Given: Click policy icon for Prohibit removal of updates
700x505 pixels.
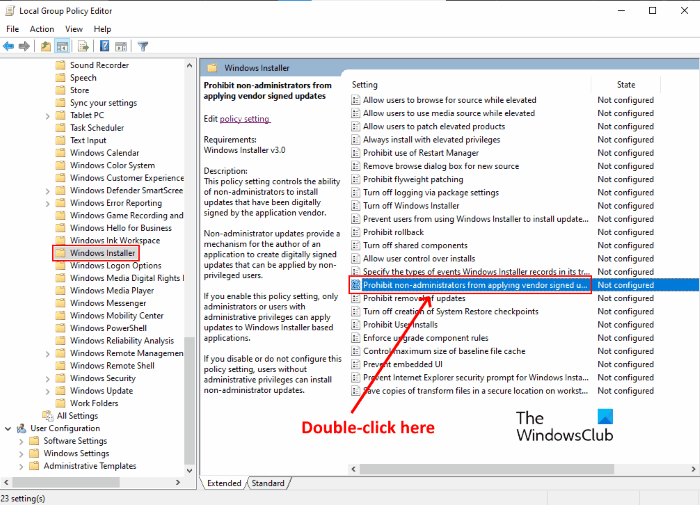Looking at the screenshot, I should click(x=355, y=298).
